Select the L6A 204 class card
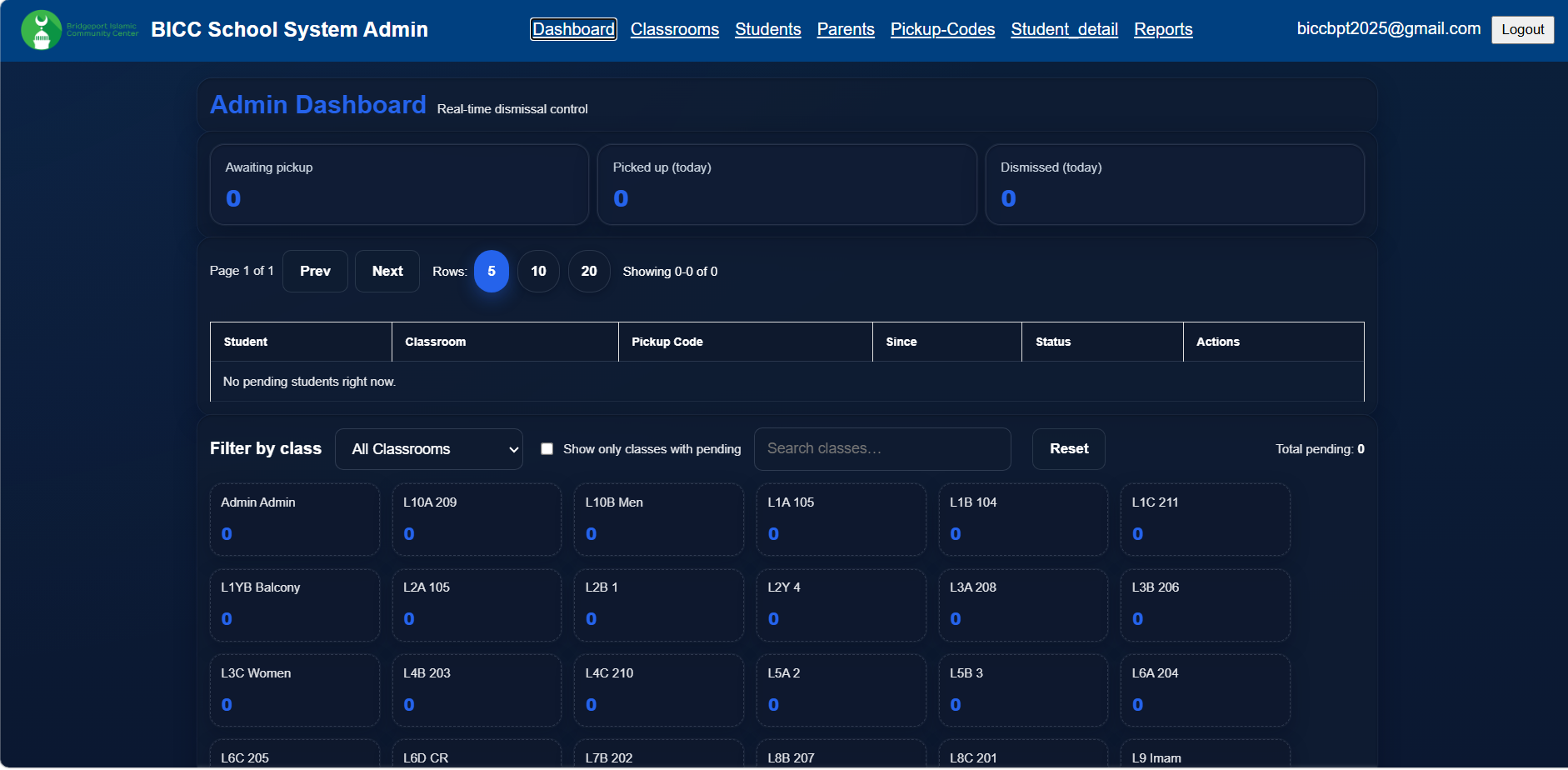Image resolution: width=1568 pixels, height=770 pixels. click(x=1206, y=690)
